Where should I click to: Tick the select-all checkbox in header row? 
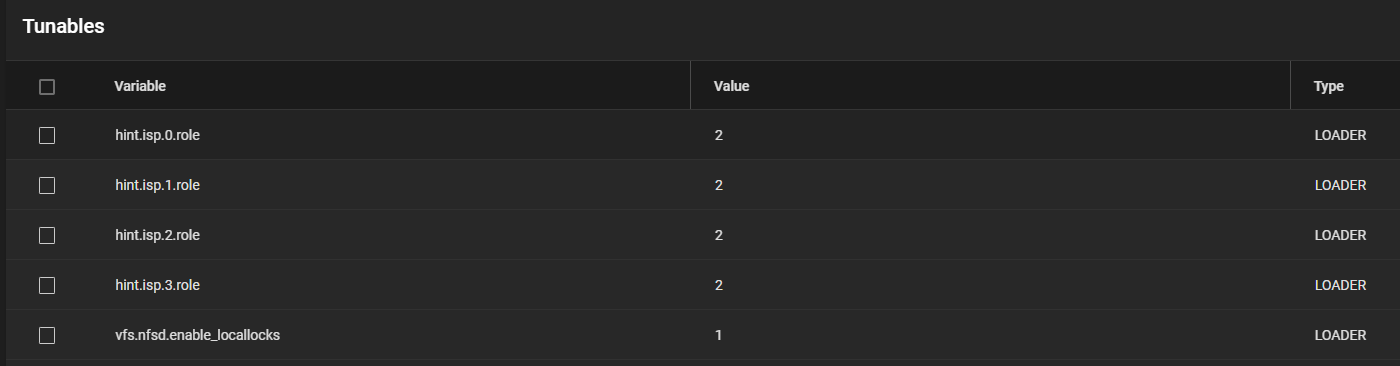(x=47, y=87)
